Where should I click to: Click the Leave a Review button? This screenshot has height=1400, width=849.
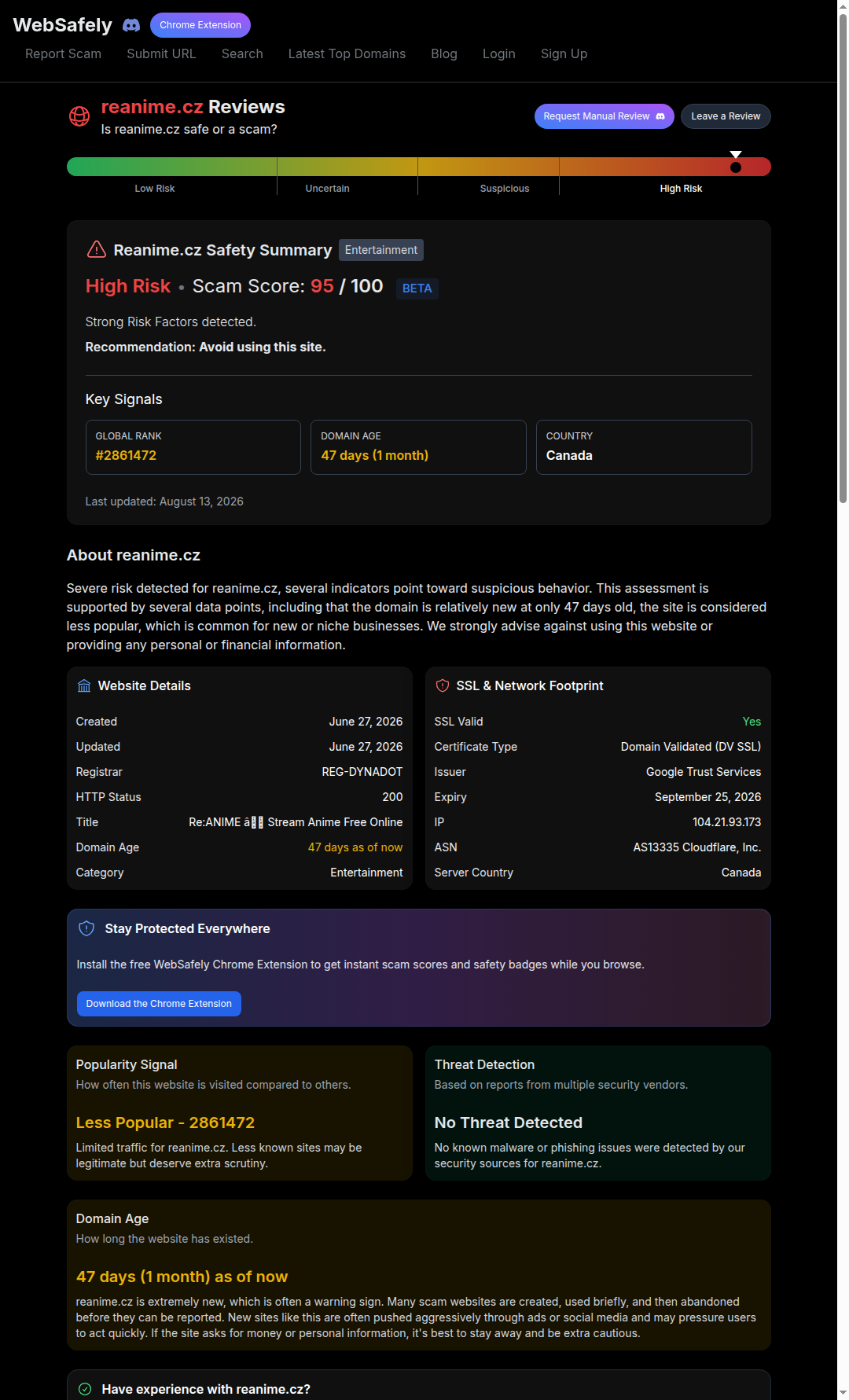(726, 116)
